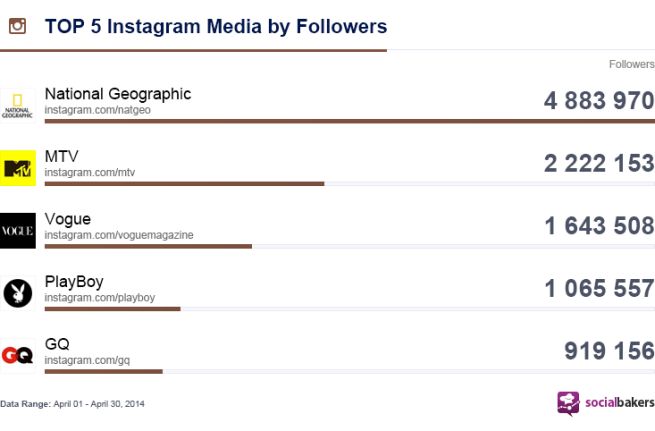Click the 919 156 follower count
655x431 pixels.
point(609,351)
